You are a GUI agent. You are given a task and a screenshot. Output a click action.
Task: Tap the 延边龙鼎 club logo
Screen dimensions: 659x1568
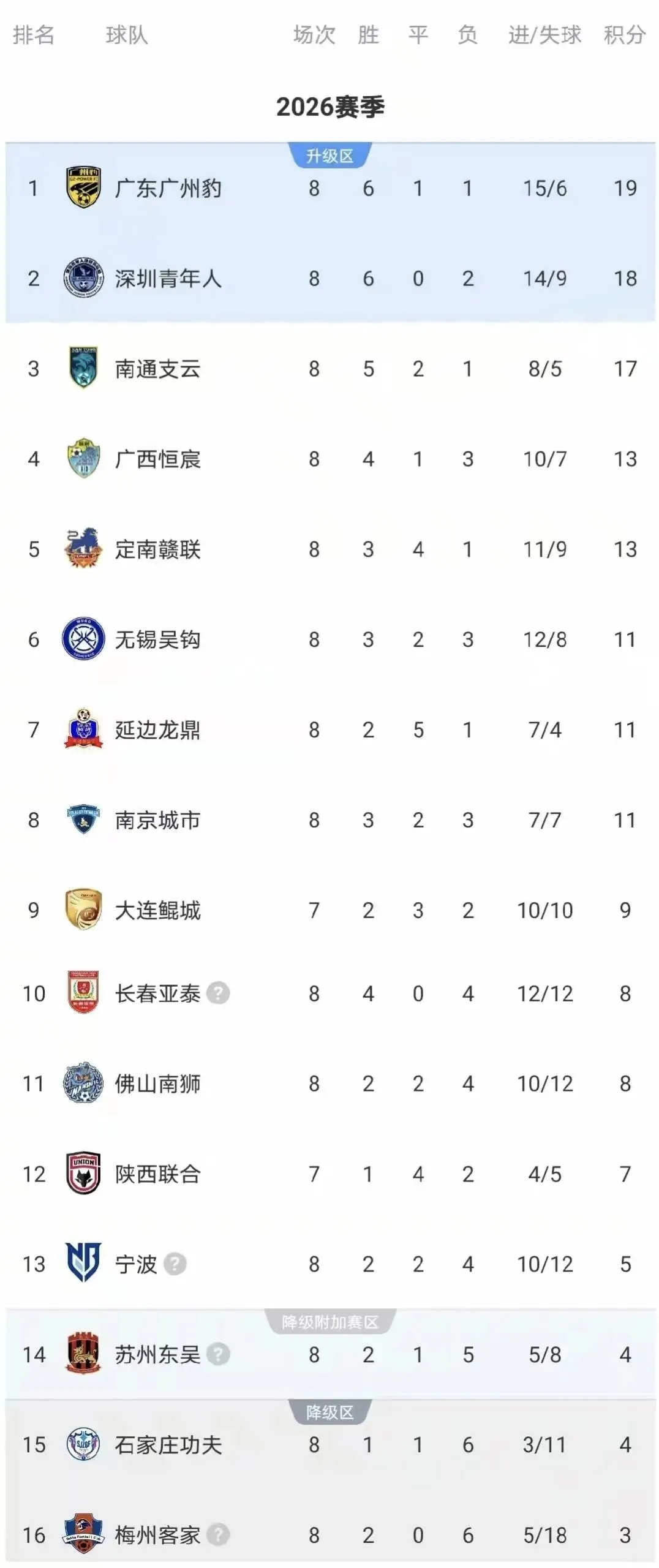coord(83,729)
